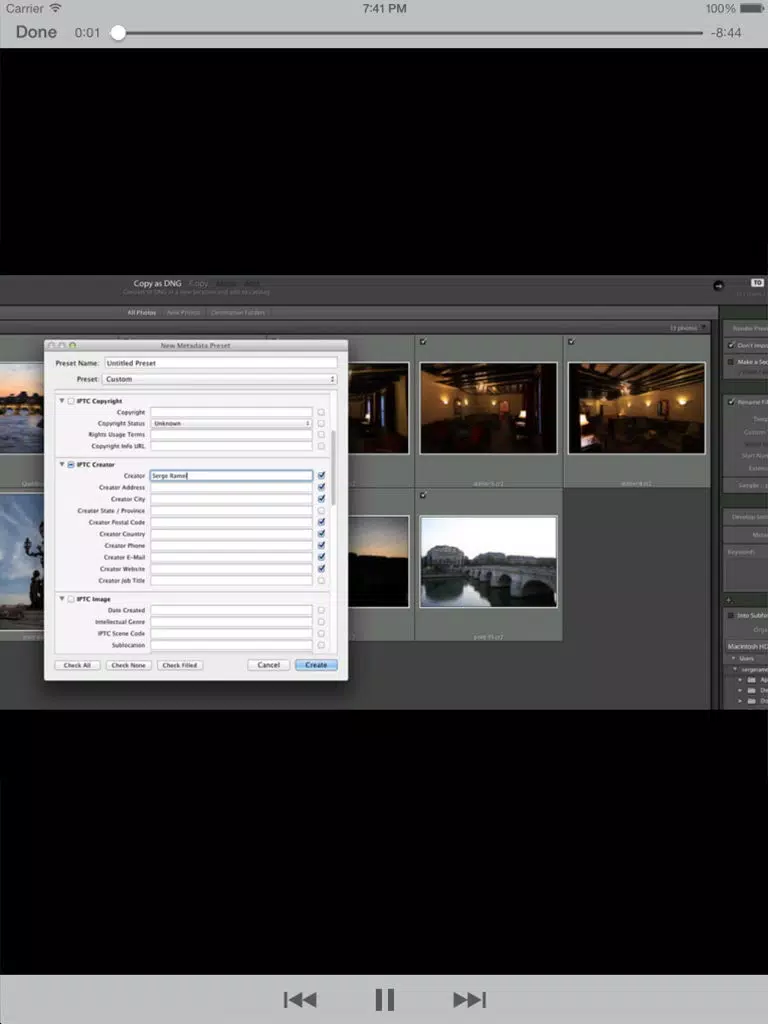Click the Creator Website input field
The image size is (768, 1024).
231,569
